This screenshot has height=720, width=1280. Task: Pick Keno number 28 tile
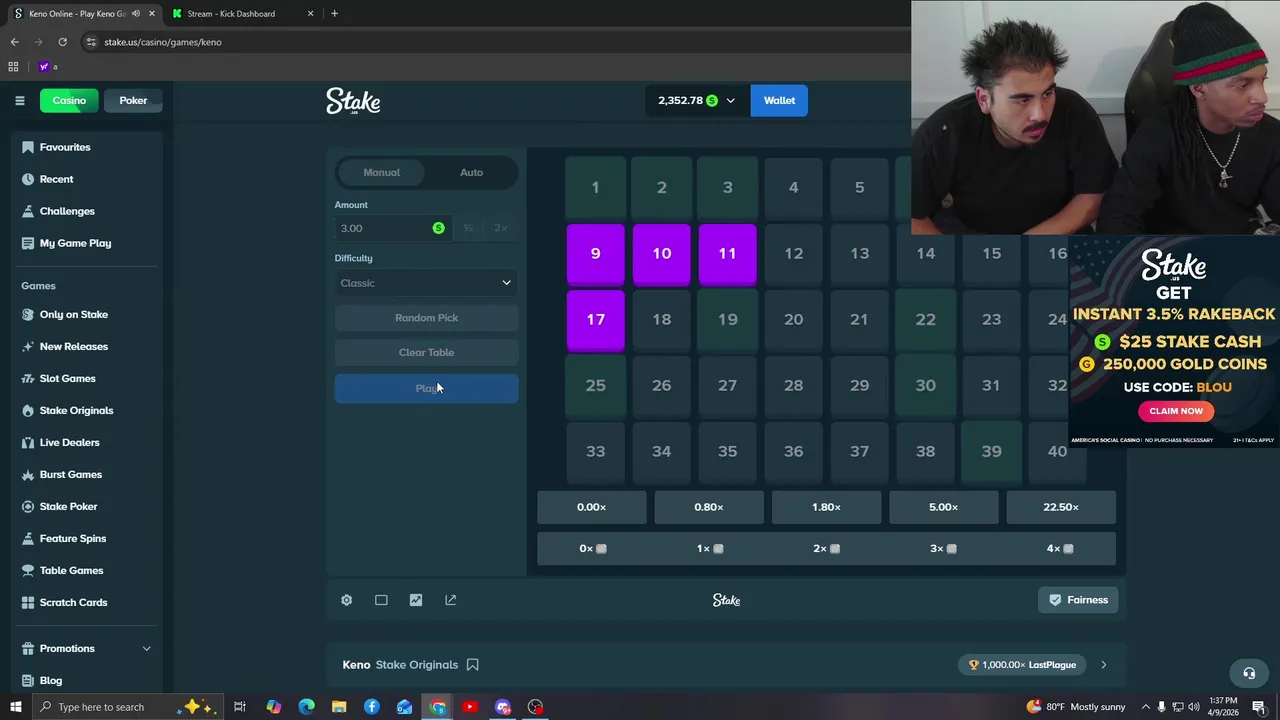793,386
